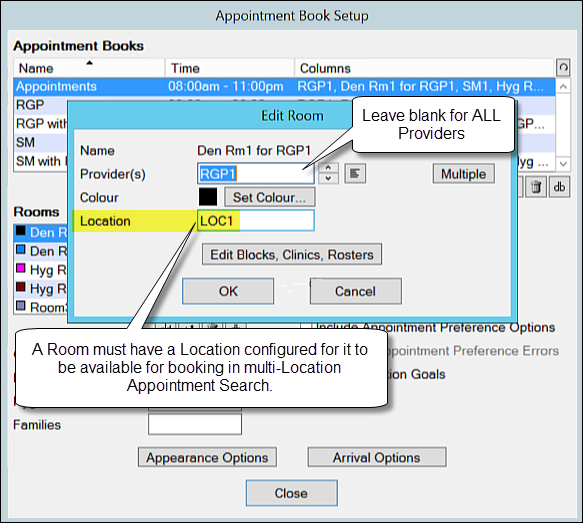This screenshot has height=523, width=583.
Task: Select the dark red Hyg room entry
Action: point(41,288)
